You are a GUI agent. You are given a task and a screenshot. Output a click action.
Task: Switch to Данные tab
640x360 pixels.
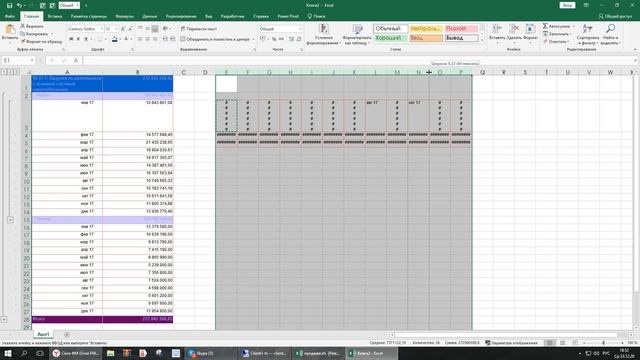point(149,16)
